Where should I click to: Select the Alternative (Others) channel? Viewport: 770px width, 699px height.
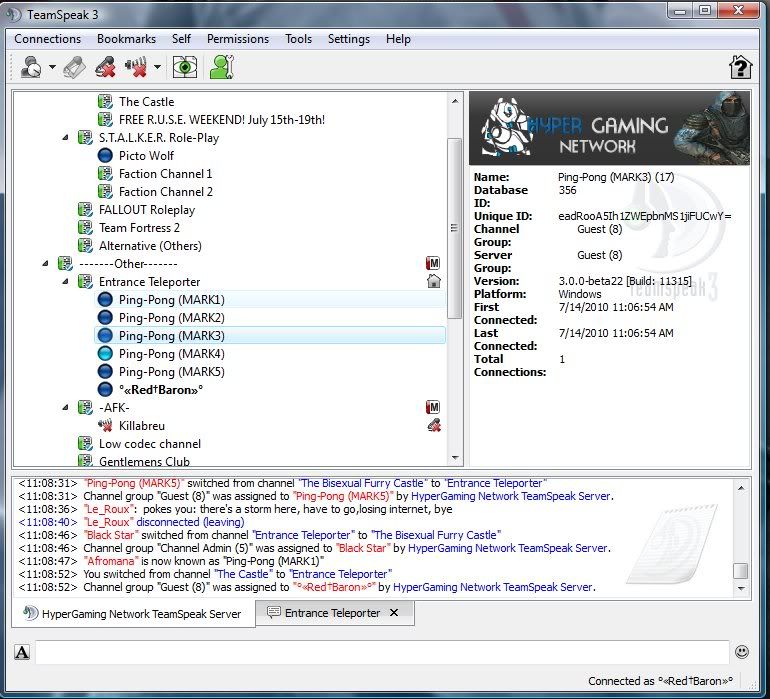pyautogui.click(x=150, y=246)
